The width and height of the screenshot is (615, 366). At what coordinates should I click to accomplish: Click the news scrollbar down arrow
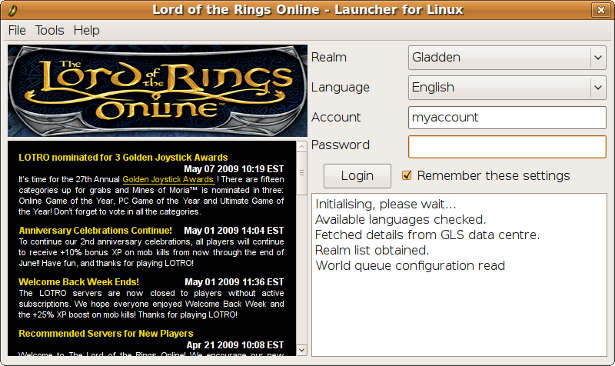point(302,350)
